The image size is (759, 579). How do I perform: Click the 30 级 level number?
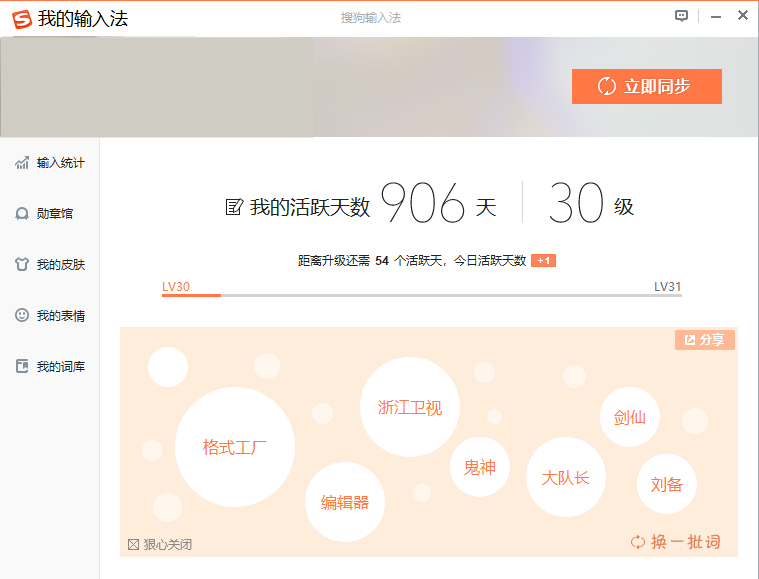(x=577, y=203)
